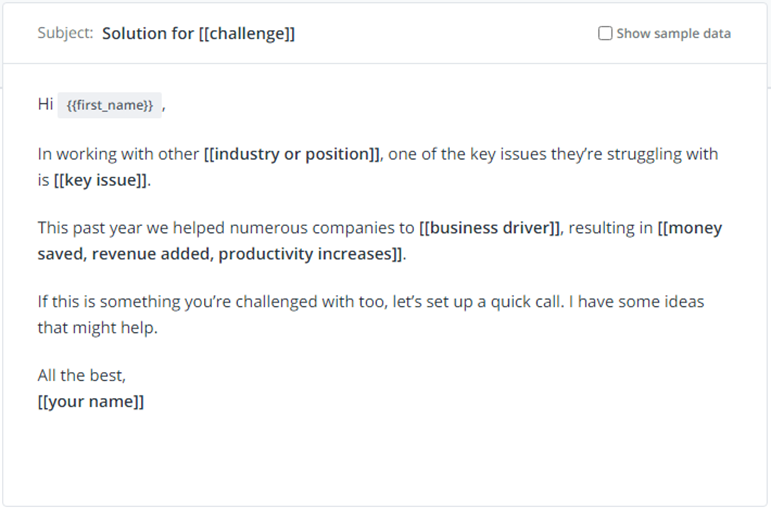Click the [[challenge]] placeholder in subject
The height and width of the screenshot is (508, 771).
coord(247,33)
